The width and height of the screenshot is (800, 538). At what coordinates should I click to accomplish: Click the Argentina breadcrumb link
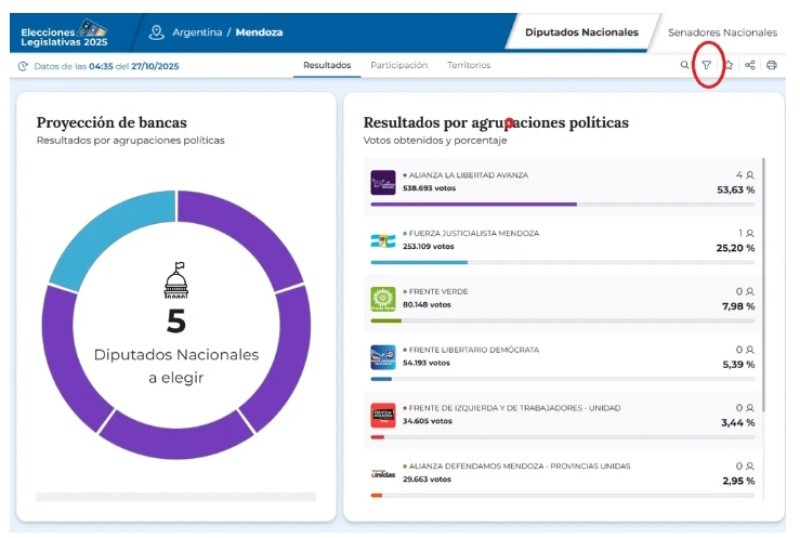coord(197,32)
